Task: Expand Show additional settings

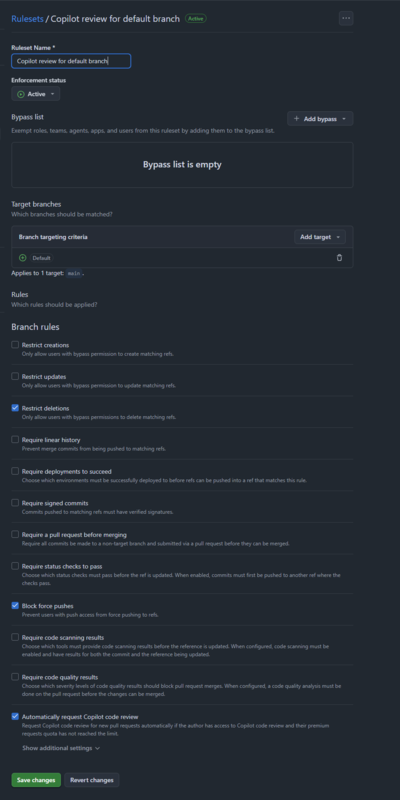Action: click(61, 748)
